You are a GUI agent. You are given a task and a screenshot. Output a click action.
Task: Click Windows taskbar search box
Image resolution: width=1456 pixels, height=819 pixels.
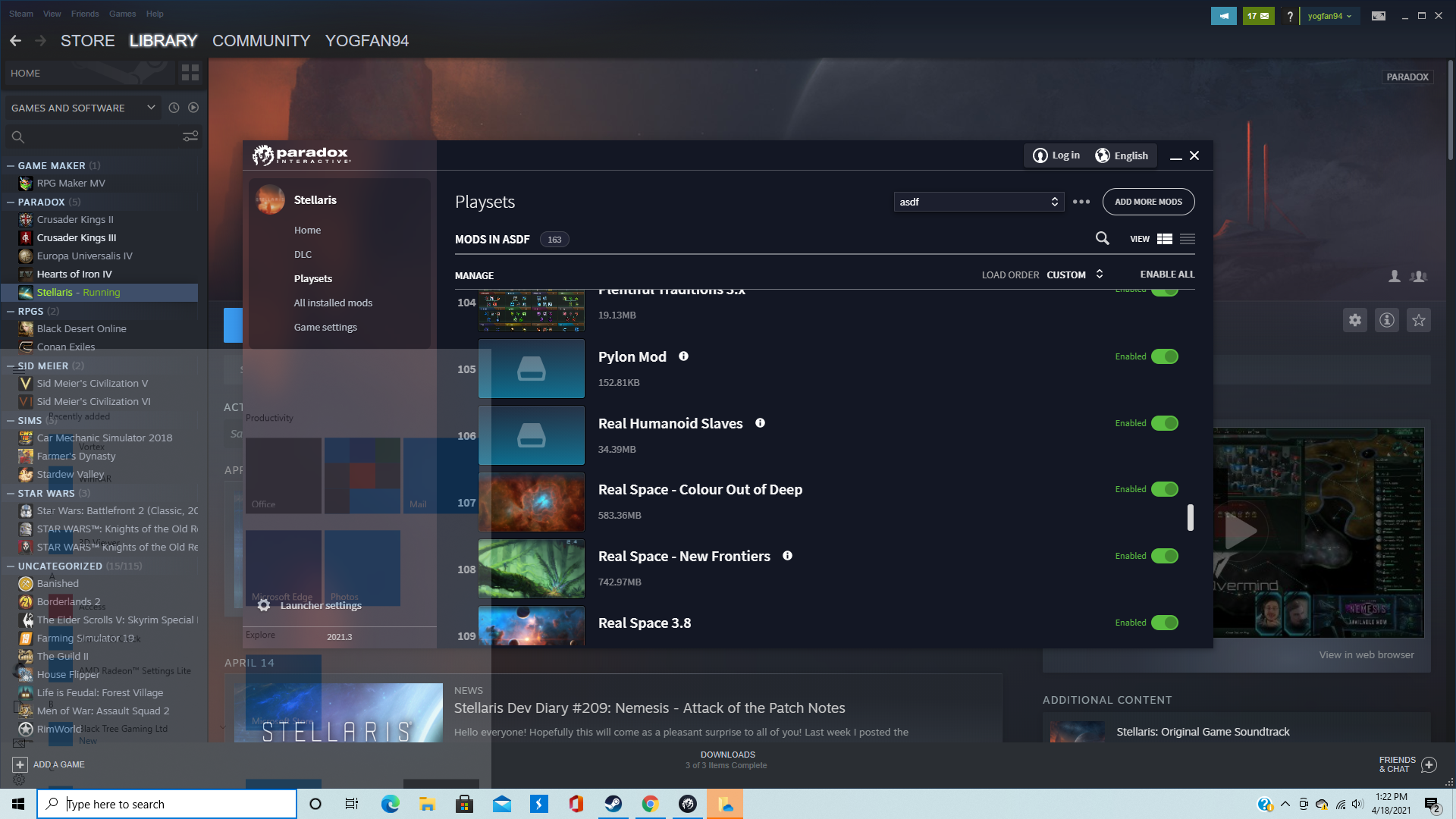point(167,804)
